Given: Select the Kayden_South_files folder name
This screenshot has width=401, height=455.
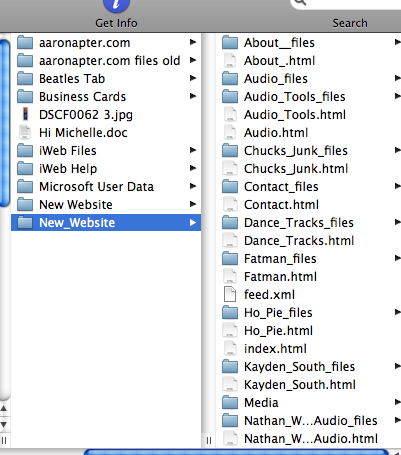Looking at the screenshot, I should click(299, 367).
